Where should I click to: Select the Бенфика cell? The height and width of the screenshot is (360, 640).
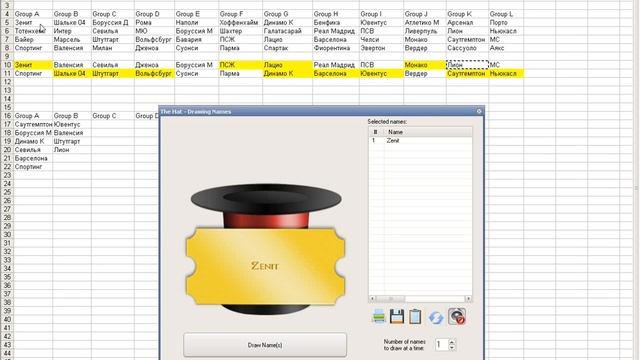click(336, 22)
